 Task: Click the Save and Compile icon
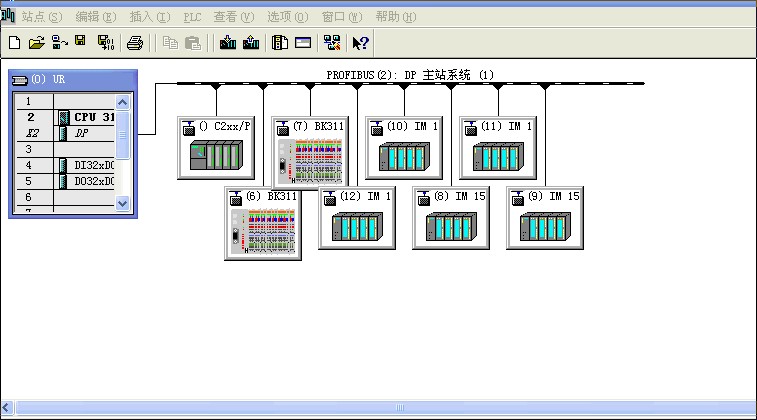point(105,42)
